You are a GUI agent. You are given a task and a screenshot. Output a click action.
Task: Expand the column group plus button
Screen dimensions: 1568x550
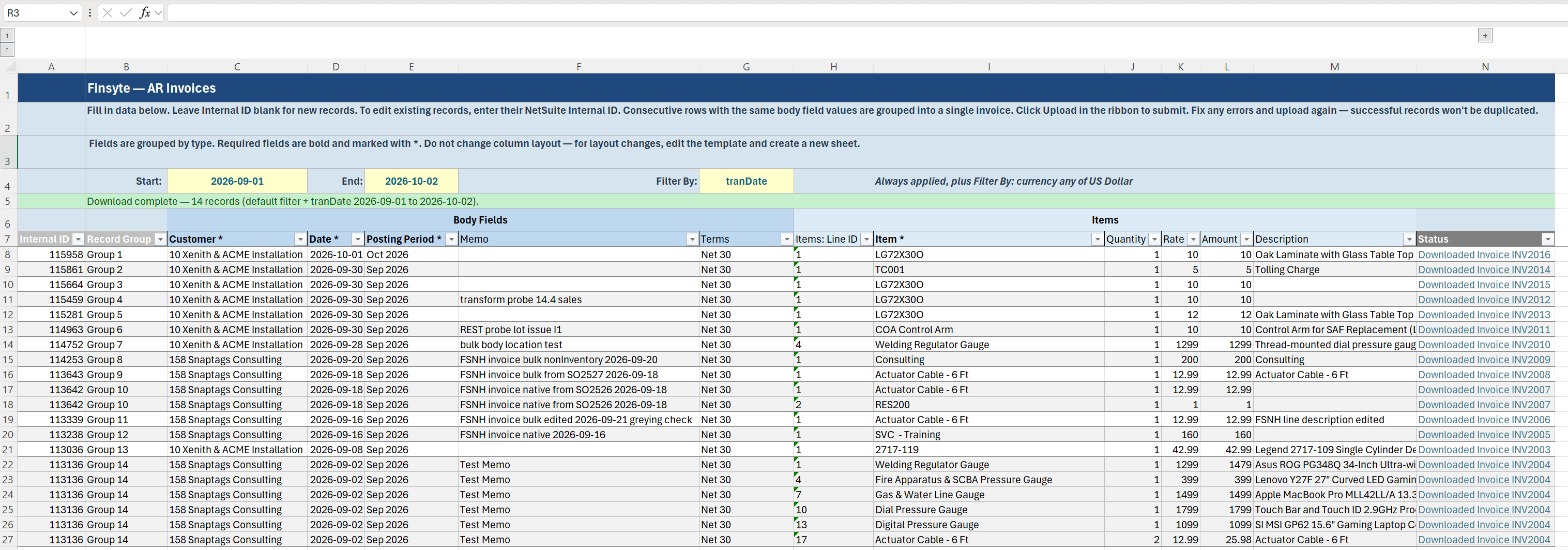coord(1485,36)
